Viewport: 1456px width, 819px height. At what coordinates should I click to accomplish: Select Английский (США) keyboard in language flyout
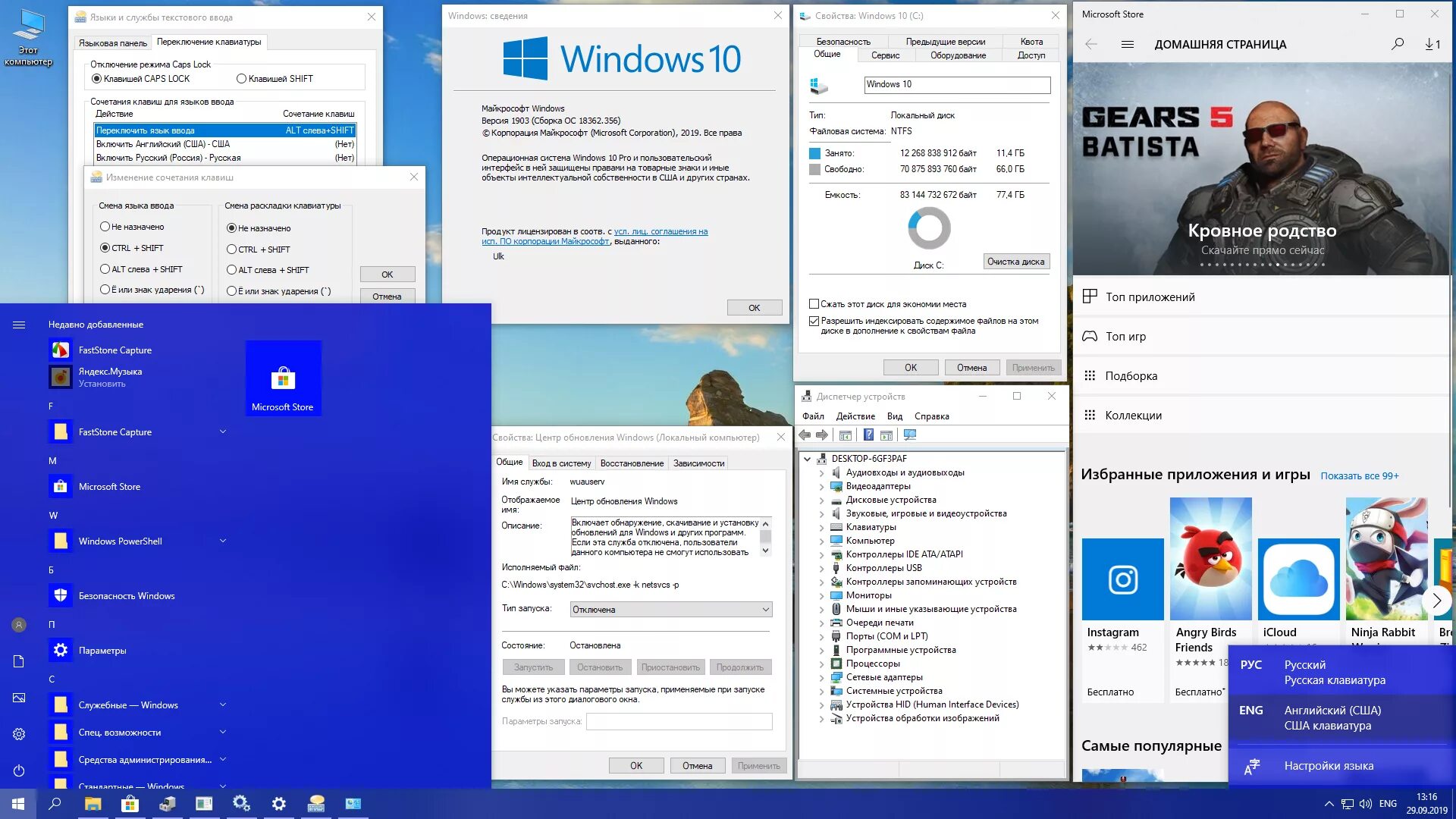pos(1341,718)
